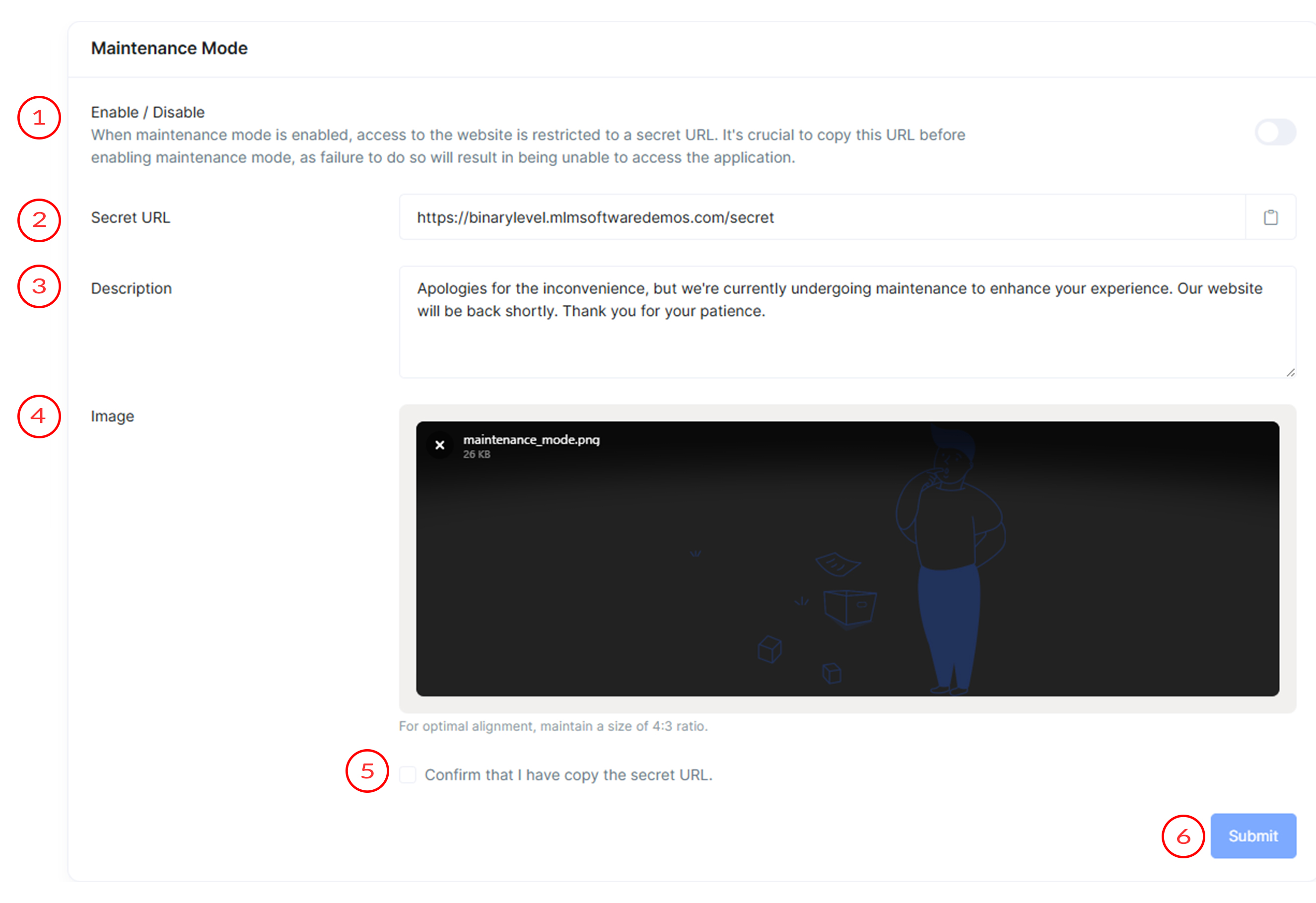Click the Enable / Disable label text
This screenshot has height=903, width=1316.
point(148,112)
